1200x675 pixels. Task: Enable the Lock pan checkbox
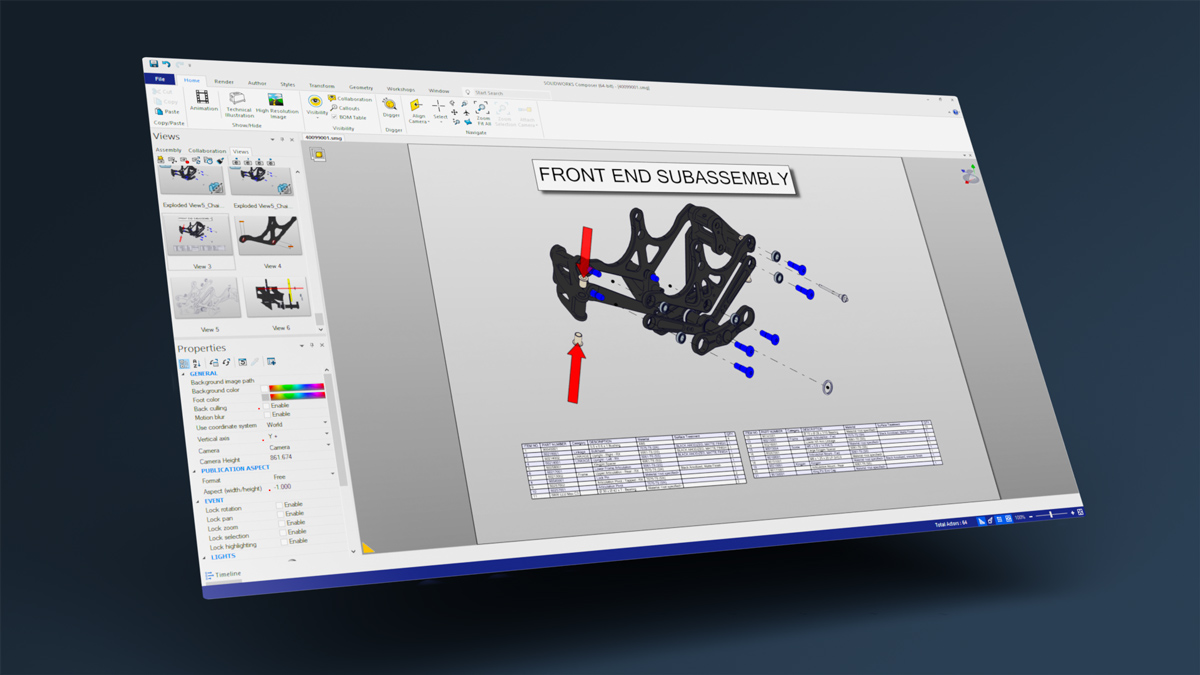[281, 513]
